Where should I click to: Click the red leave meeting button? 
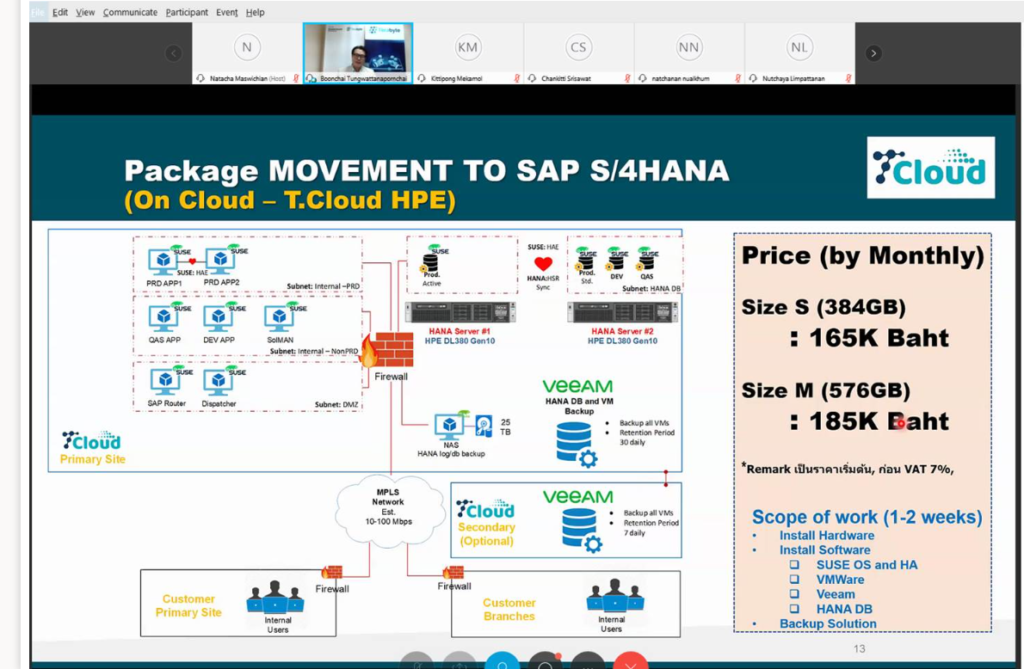(x=630, y=661)
